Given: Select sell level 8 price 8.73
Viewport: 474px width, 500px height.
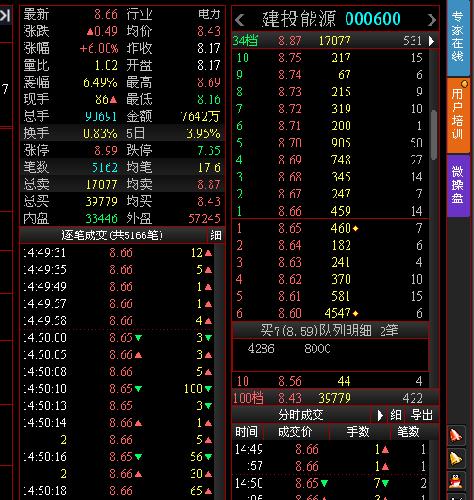Looking at the screenshot, I should [x=290, y=92].
